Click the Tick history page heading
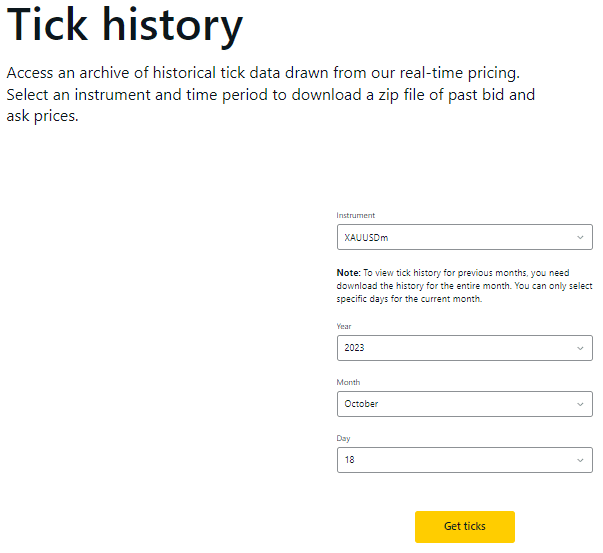 (x=125, y=27)
